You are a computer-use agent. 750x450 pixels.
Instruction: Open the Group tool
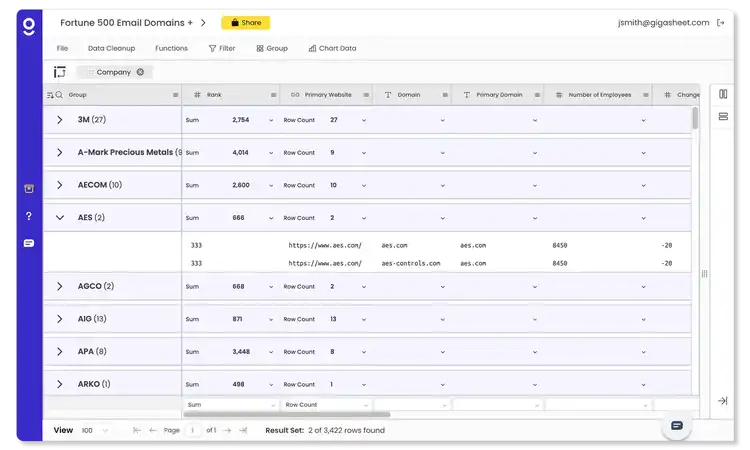point(272,48)
